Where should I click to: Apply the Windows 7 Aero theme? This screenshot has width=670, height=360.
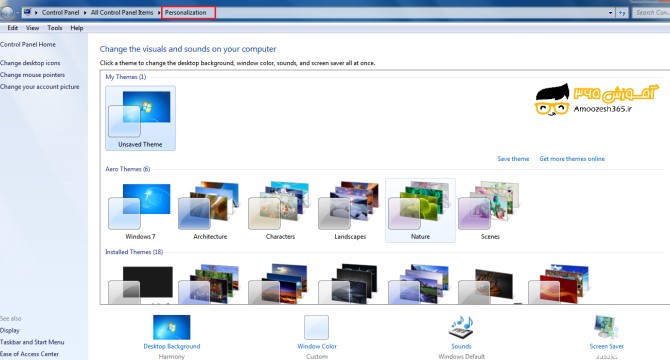tap(140, 211)
